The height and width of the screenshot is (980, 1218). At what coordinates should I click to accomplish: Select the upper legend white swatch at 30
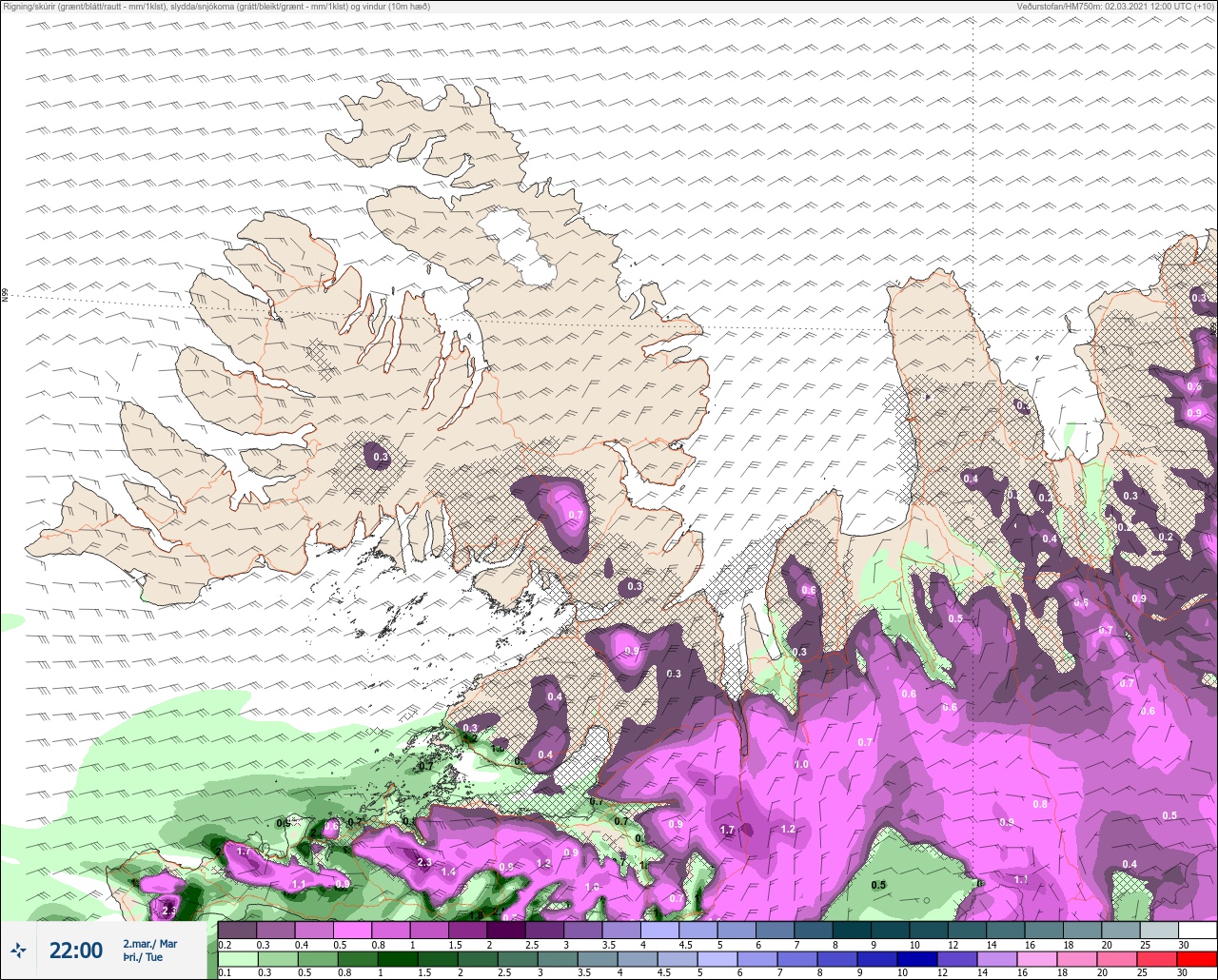coord(1197,930)
